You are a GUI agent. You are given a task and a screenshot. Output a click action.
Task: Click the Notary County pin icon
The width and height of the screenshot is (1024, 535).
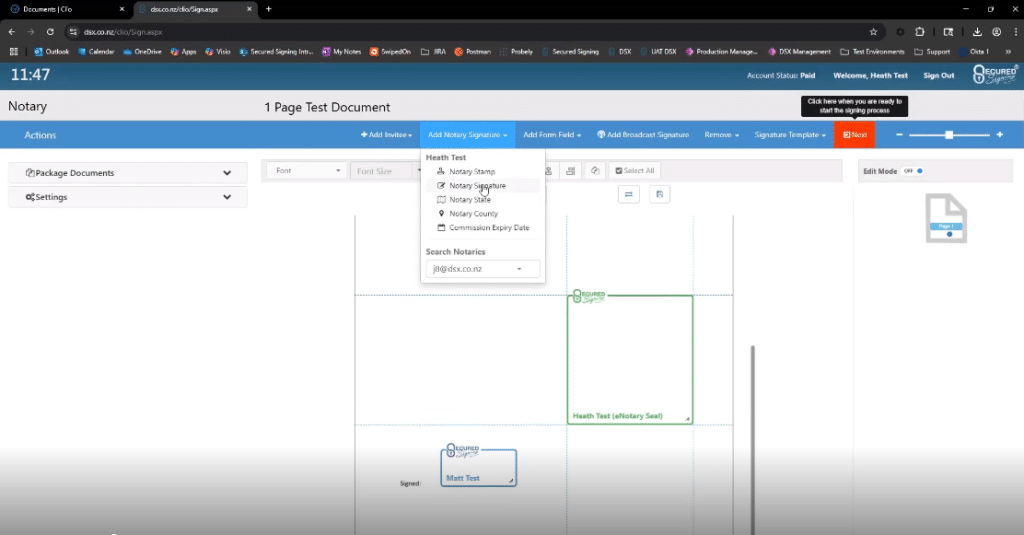tap(441, 214)
